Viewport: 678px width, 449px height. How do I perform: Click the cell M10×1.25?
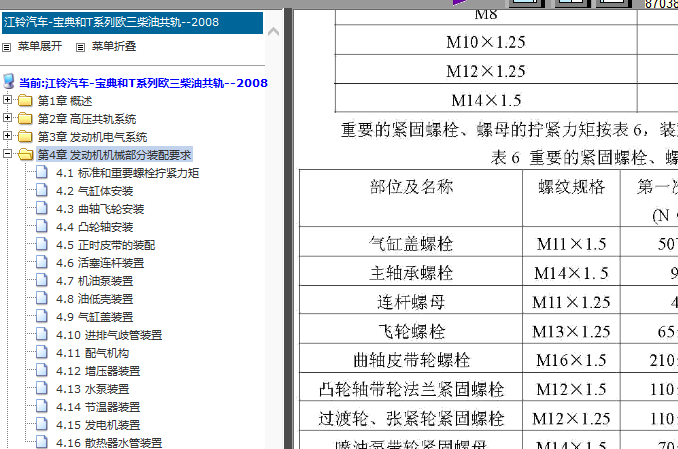486,41
